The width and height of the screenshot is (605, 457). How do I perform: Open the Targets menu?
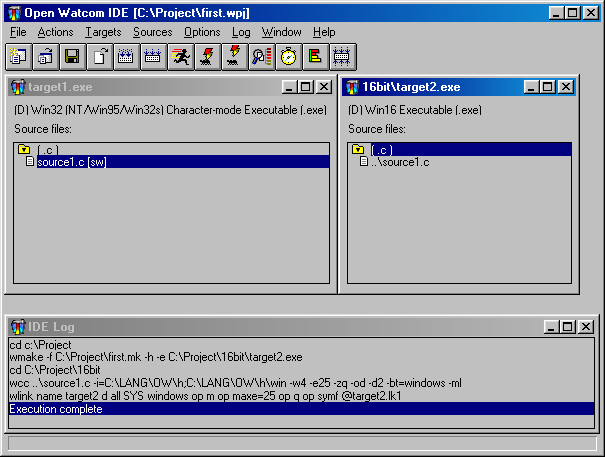[102, 32]
